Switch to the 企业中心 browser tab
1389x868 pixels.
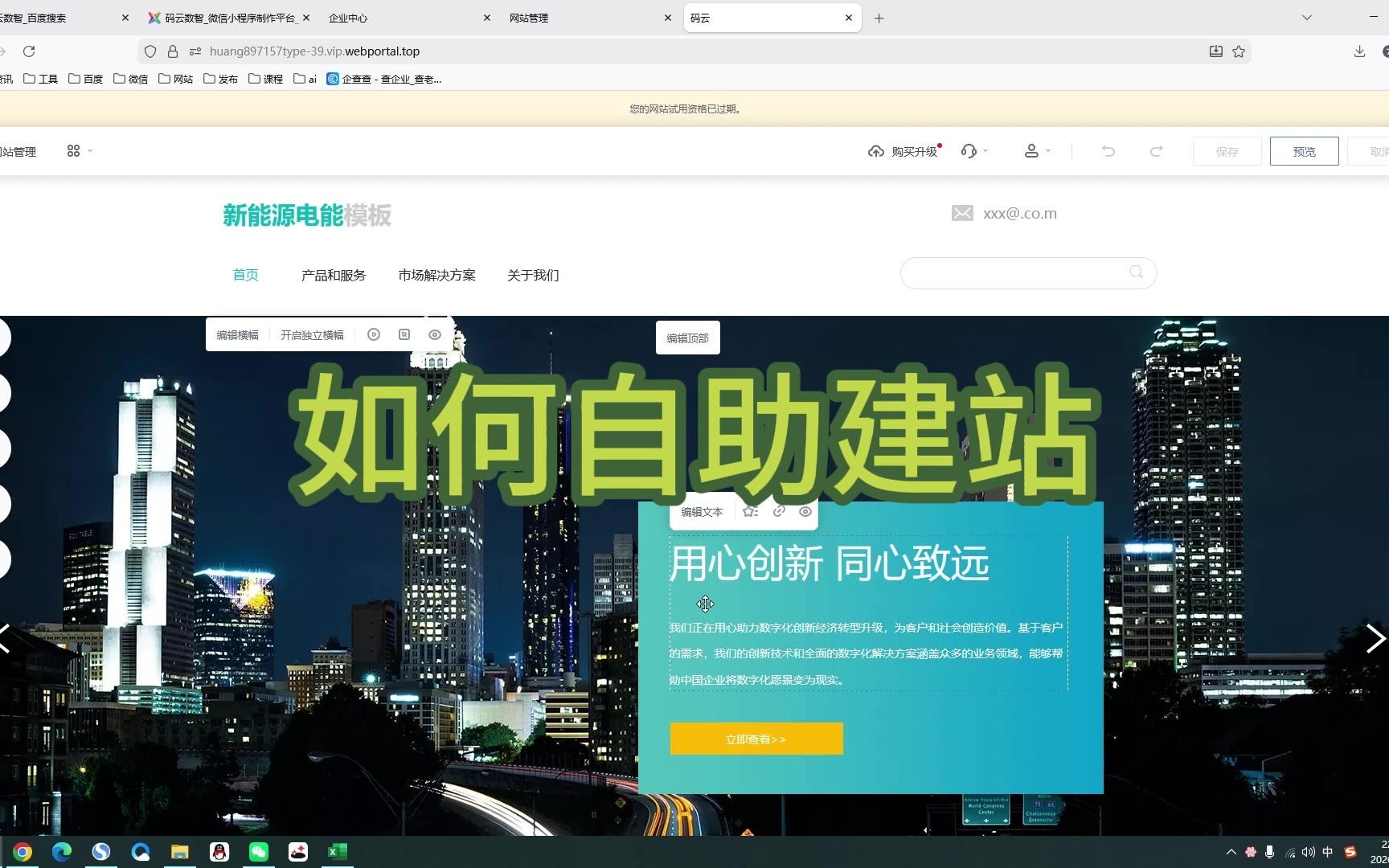(x=348, y=18)
